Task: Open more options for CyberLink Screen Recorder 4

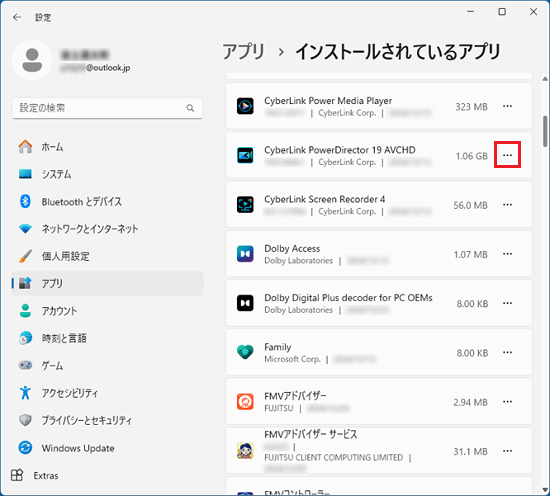Action: coord(508,205)
